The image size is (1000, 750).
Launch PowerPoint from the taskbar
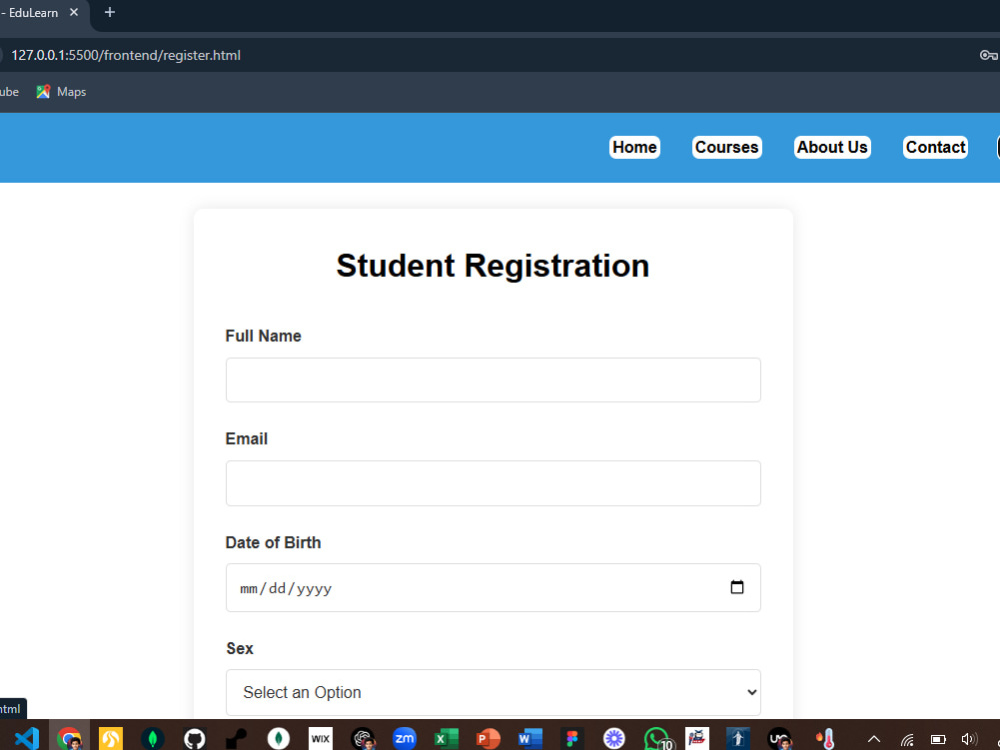(488, 739)
